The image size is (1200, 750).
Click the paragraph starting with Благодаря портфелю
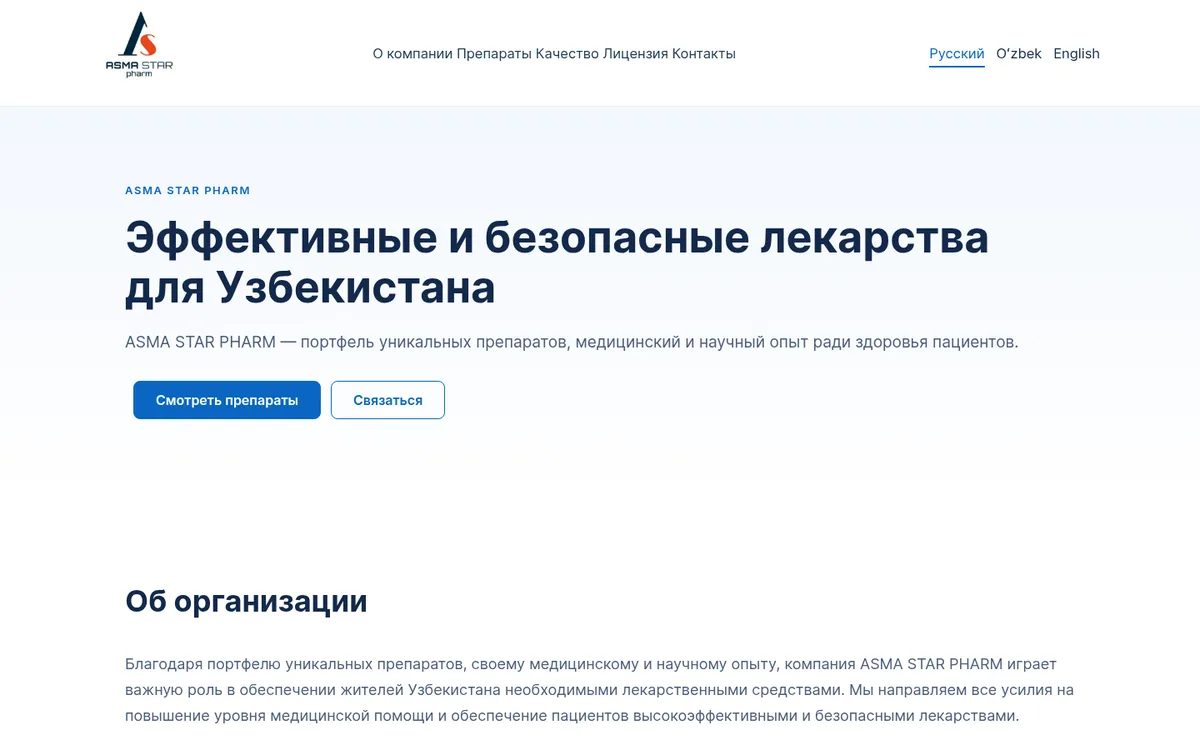(600, 690)
